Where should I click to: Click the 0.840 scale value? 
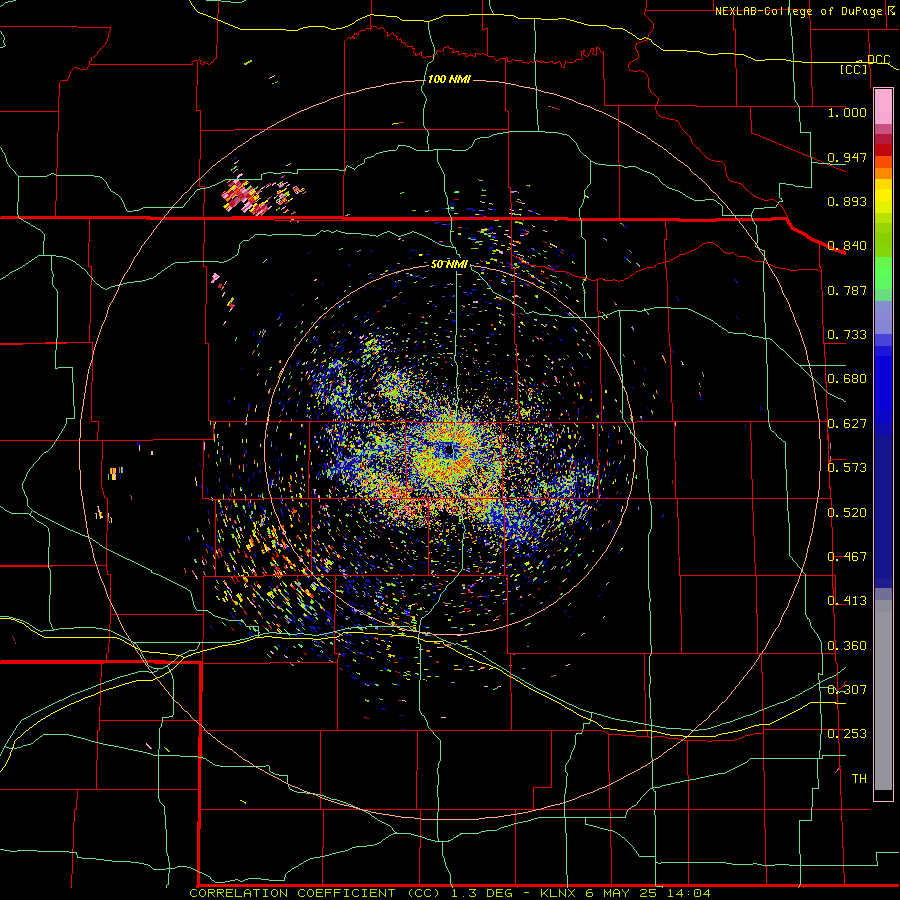click(847, 246)
